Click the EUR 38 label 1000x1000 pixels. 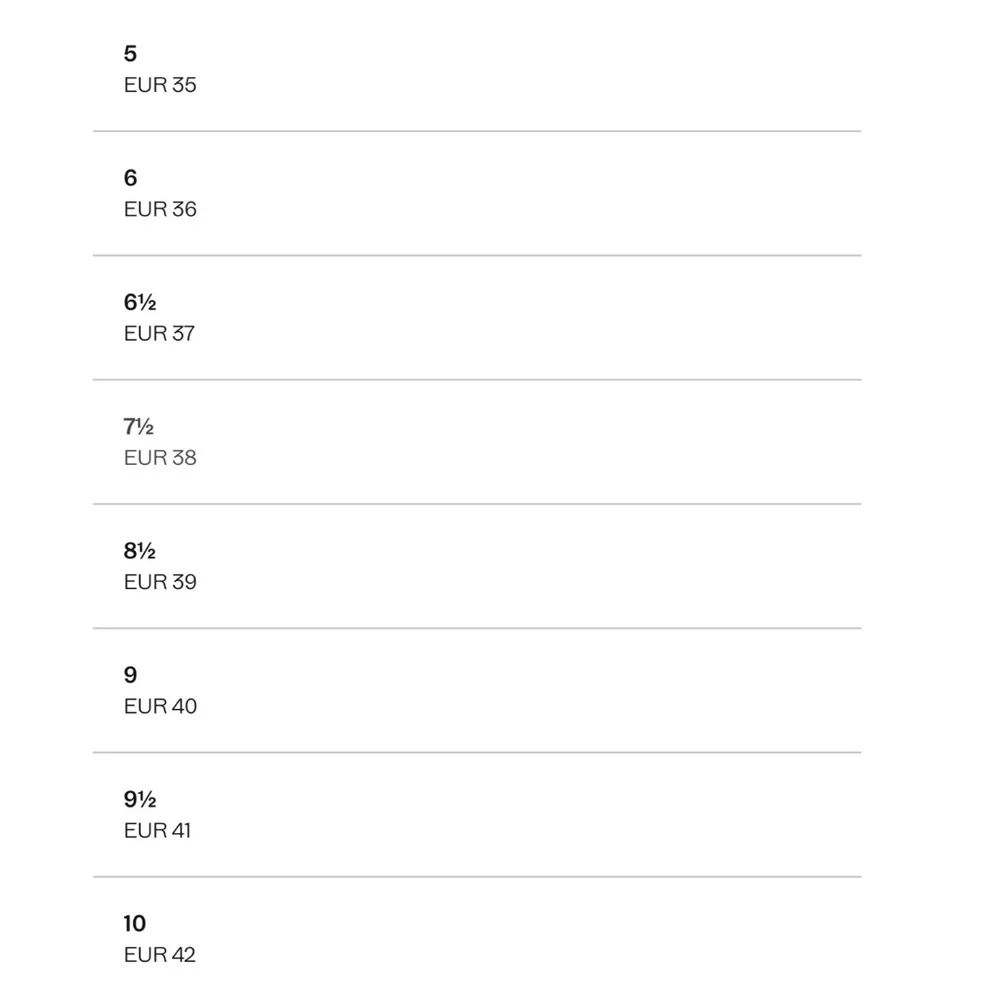point(160,458)
